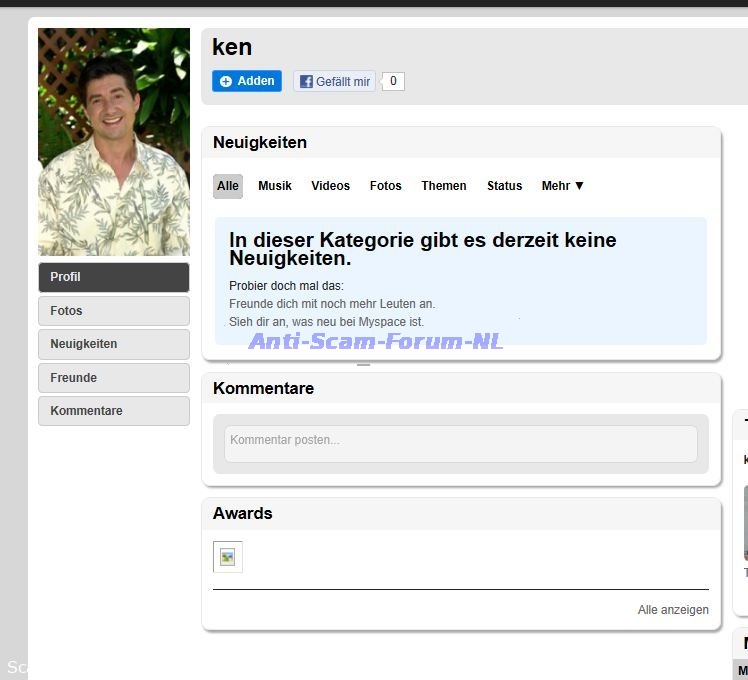748x680 pixels.
Task: Switch to the 'Status' filter tab
Action: pyautogui.click(x=504, y=186)
